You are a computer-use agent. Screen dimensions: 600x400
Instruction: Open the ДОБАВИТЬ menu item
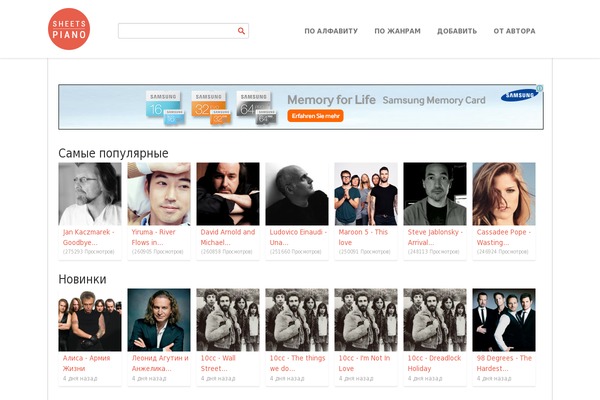[457, 31]
